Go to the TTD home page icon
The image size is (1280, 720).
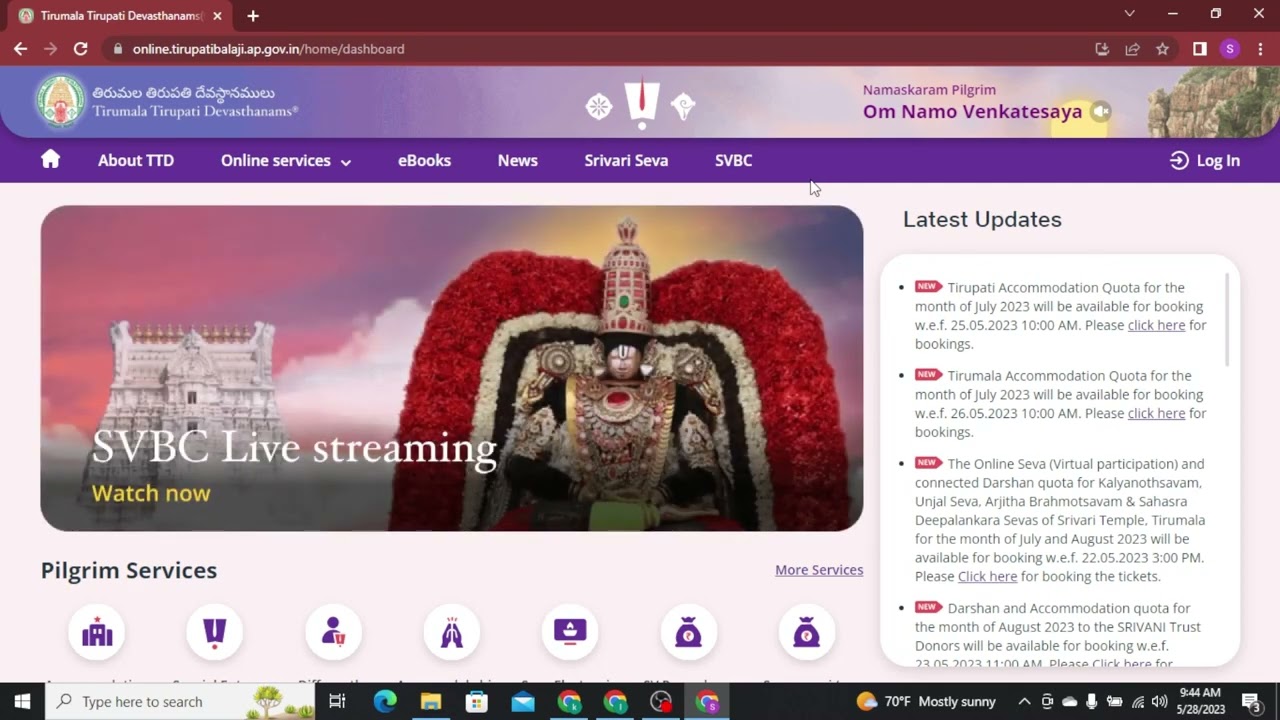tap(50, 159)
